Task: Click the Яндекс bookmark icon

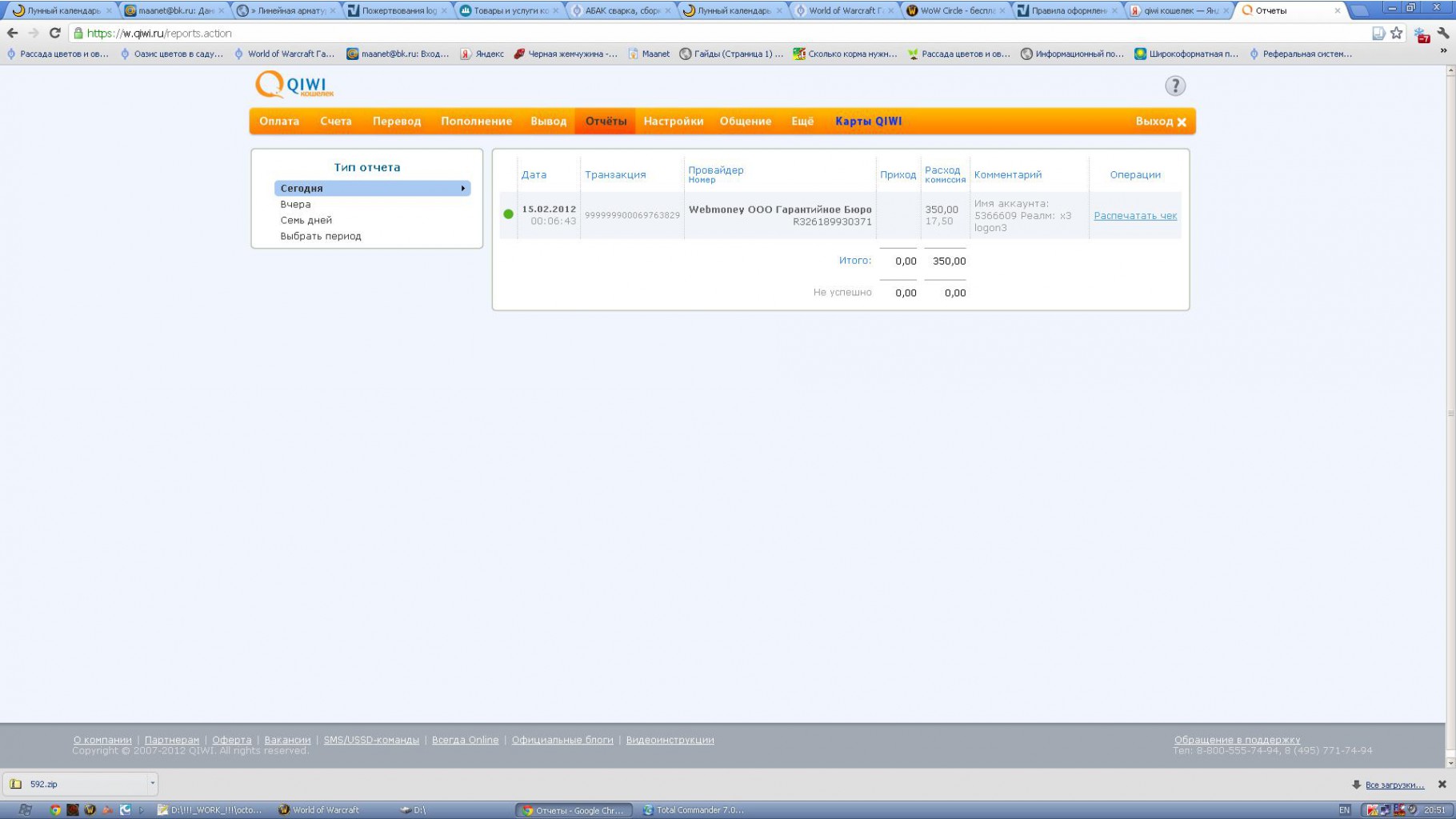Action: tap(466, 54)
